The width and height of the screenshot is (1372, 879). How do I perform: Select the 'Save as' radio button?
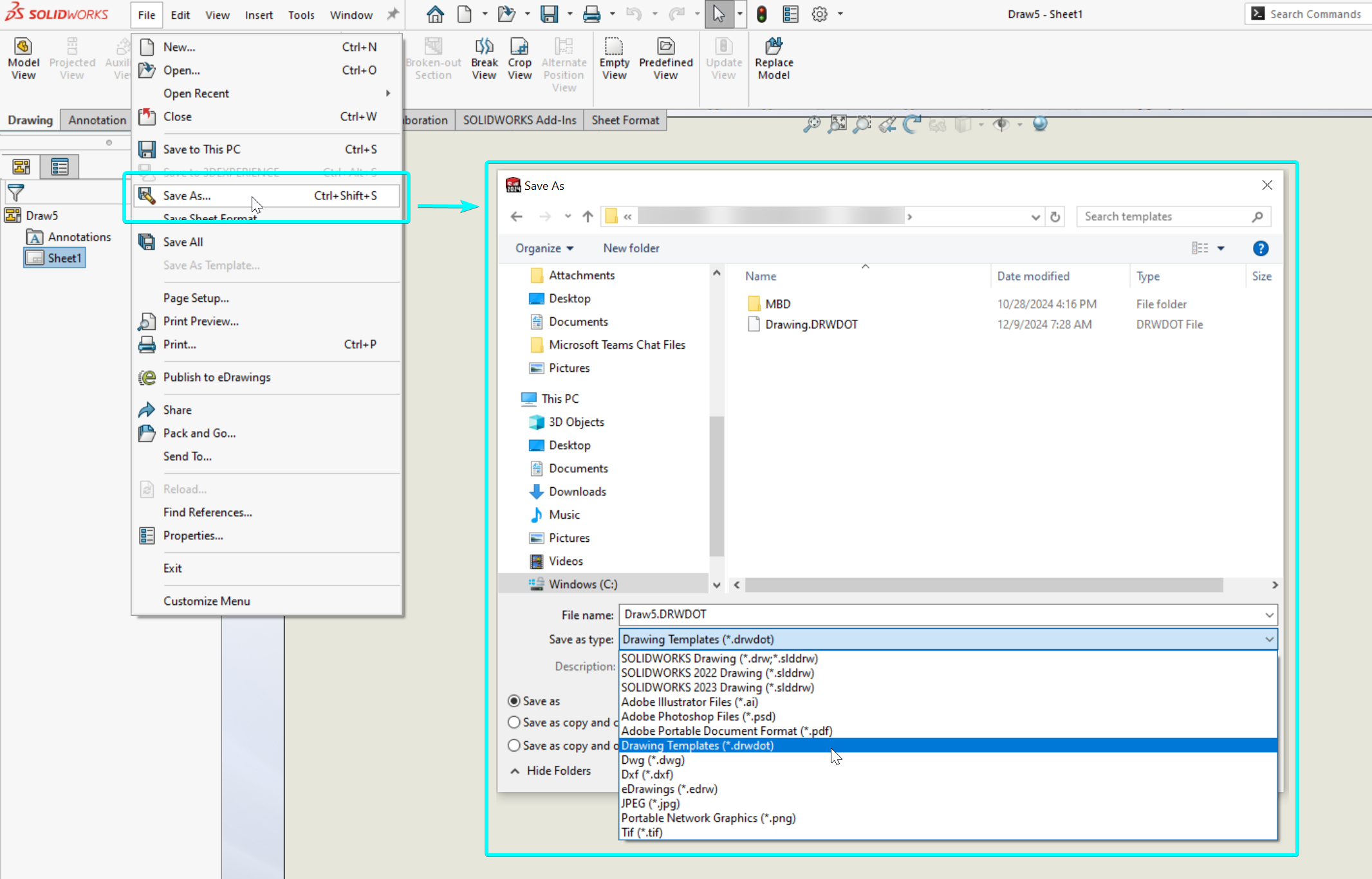click(x=514, y=701)
